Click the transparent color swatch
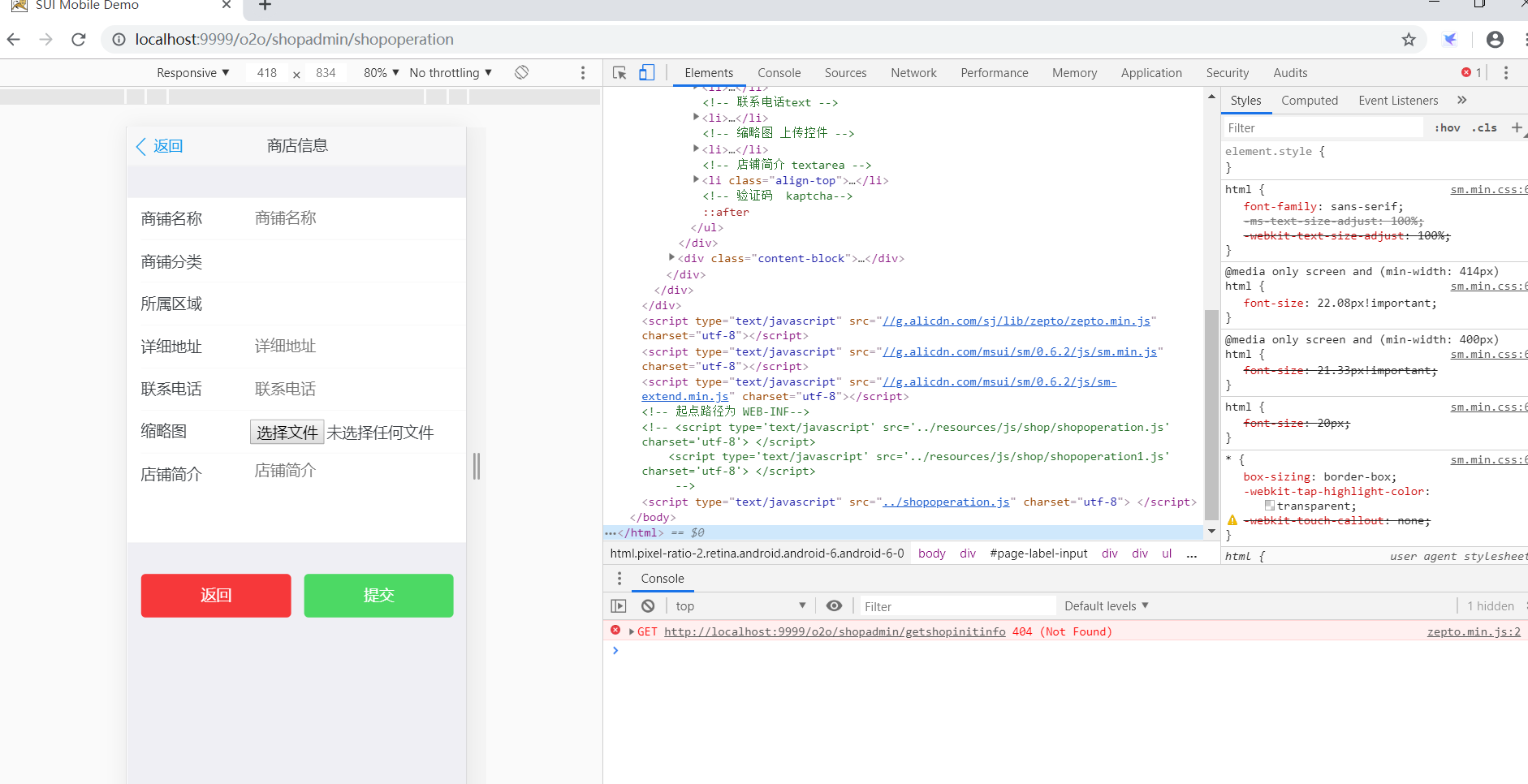This screenshot has width=1528, height=784. (1269, 505)
